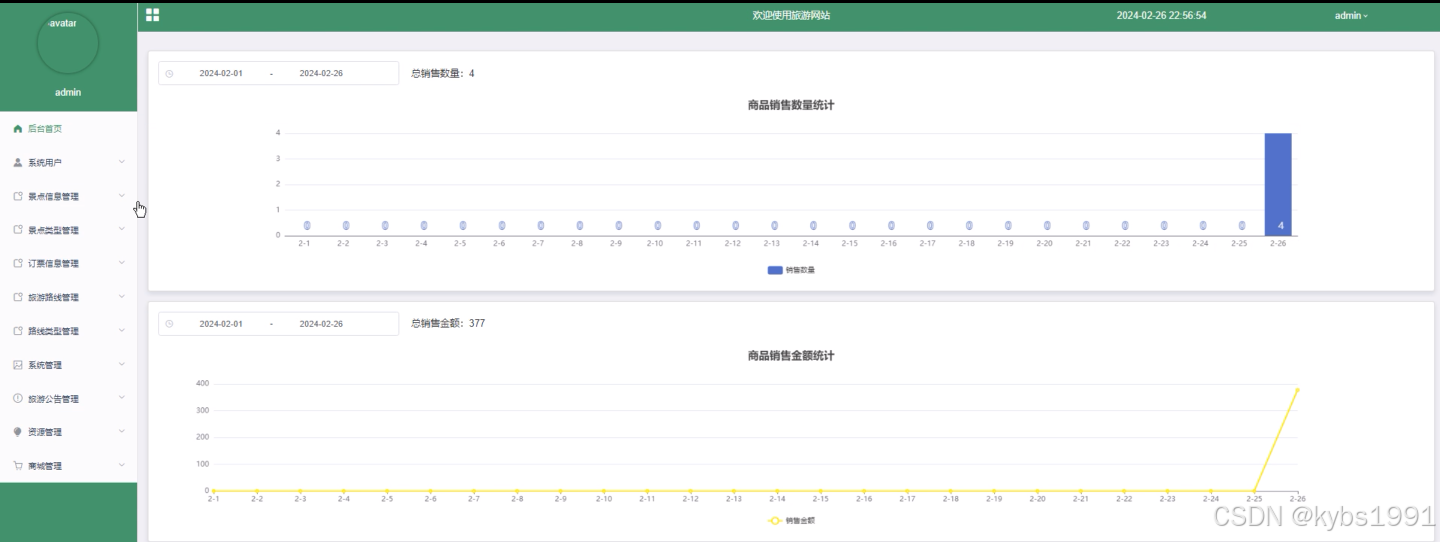Expand the 旅游路线管理 chevron
Viewport: 1440px width, 542px height.
pos(122,296)
